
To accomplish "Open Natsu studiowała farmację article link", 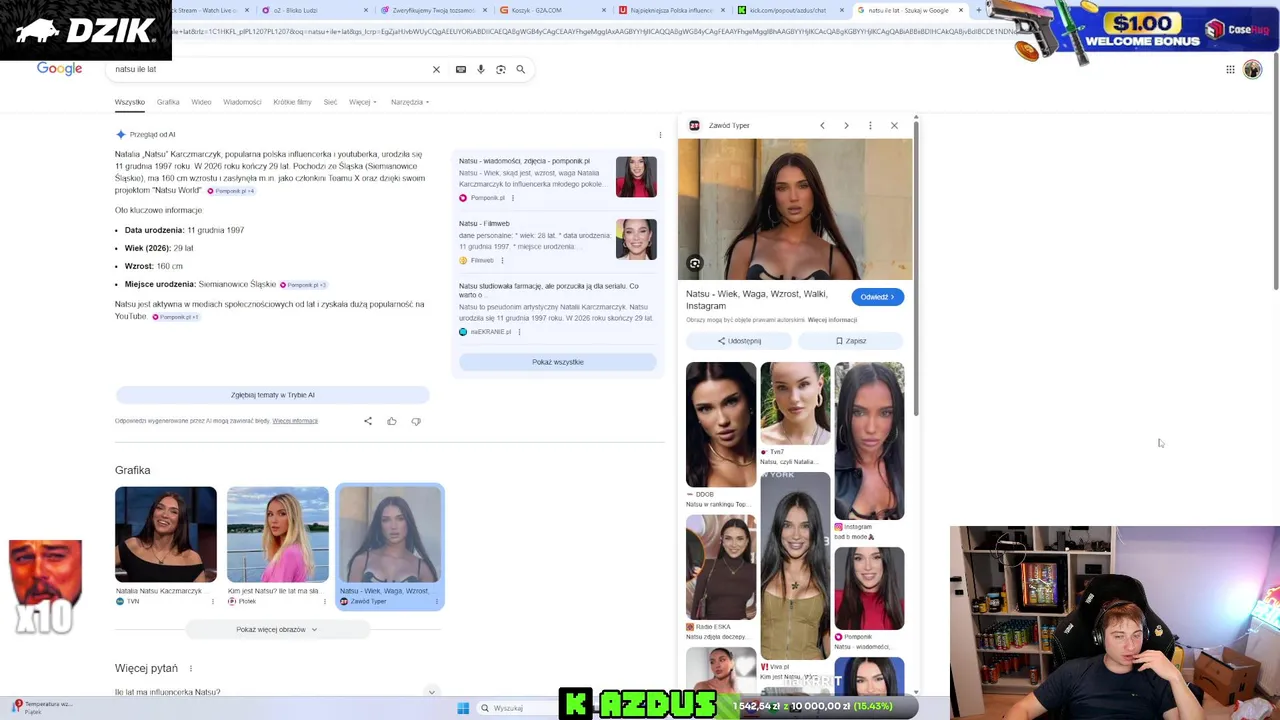I will pos(548,290).
